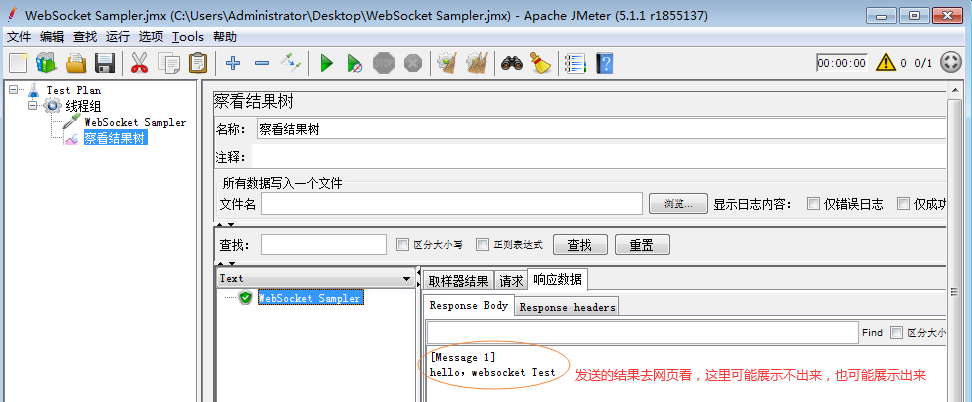The height and width of the screenshot is (402, 972).
Task: Open the Tools menu
Action: pos(188,37)
